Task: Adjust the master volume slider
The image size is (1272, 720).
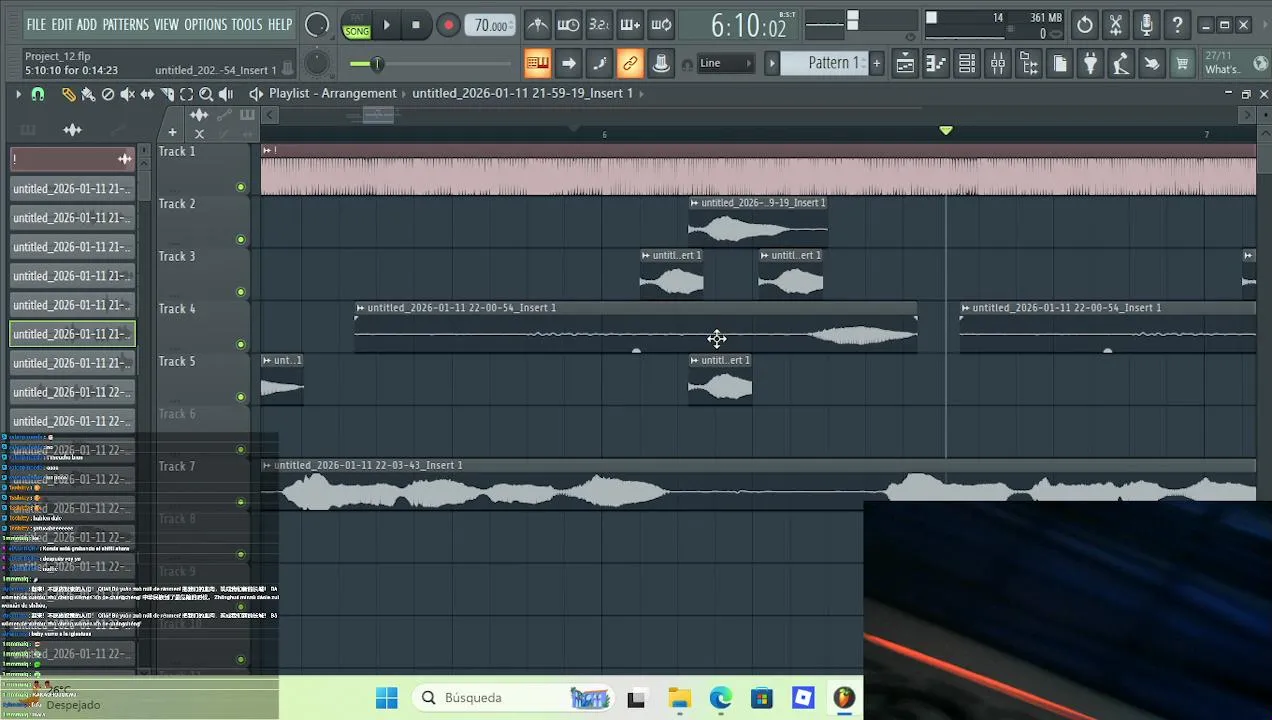Action: (376, 64)
